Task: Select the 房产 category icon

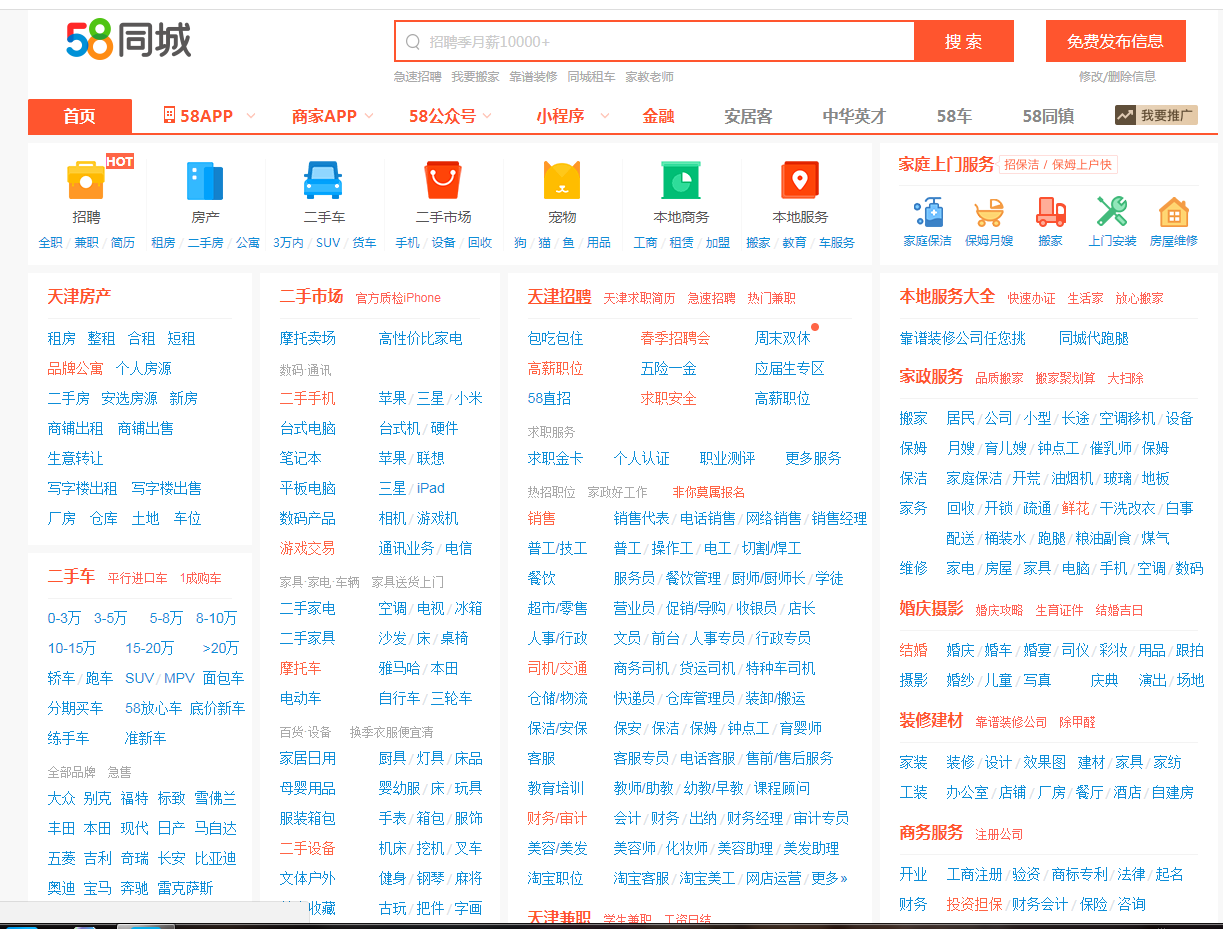Action: click(x=202, y=190)
